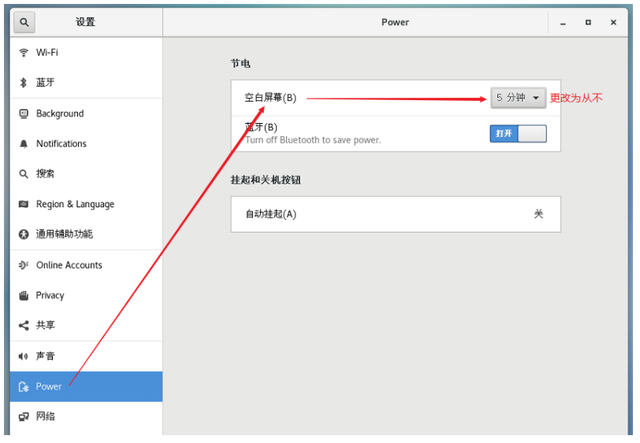This screenshot has height=443, width=640.
Task: Click the Power battery icon
Action: tap(24, 386)
